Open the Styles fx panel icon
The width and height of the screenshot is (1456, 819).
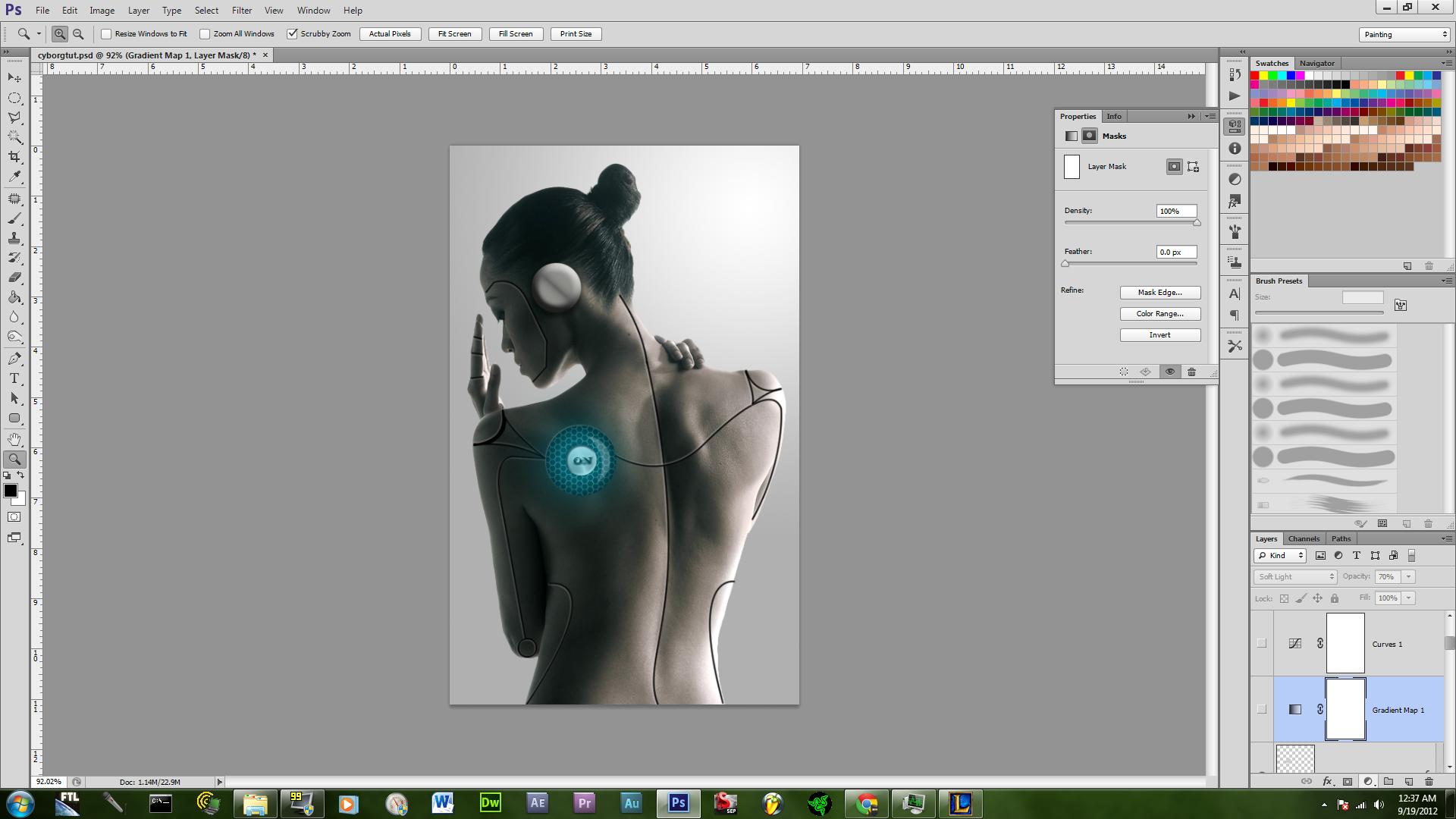pos(1235,202)
